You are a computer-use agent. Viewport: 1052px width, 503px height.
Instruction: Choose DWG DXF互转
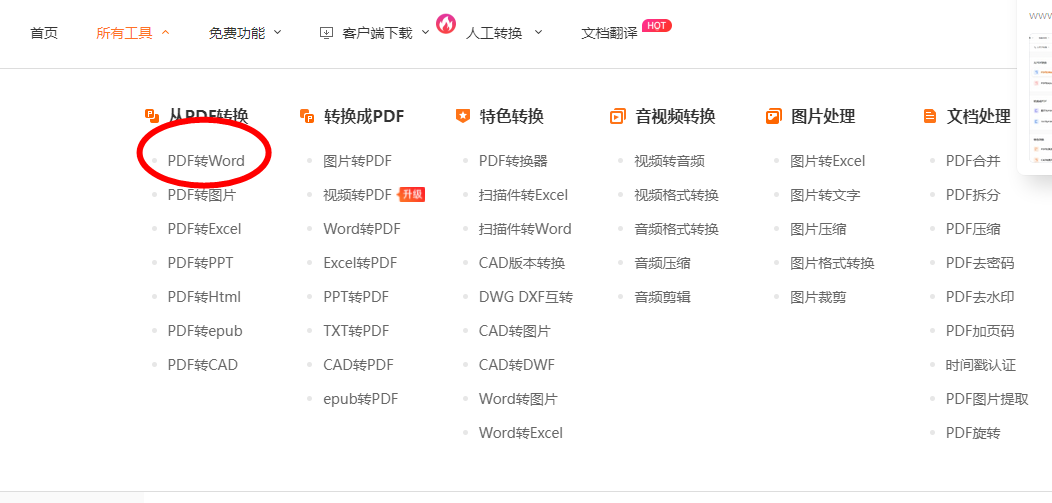point(526,297)
